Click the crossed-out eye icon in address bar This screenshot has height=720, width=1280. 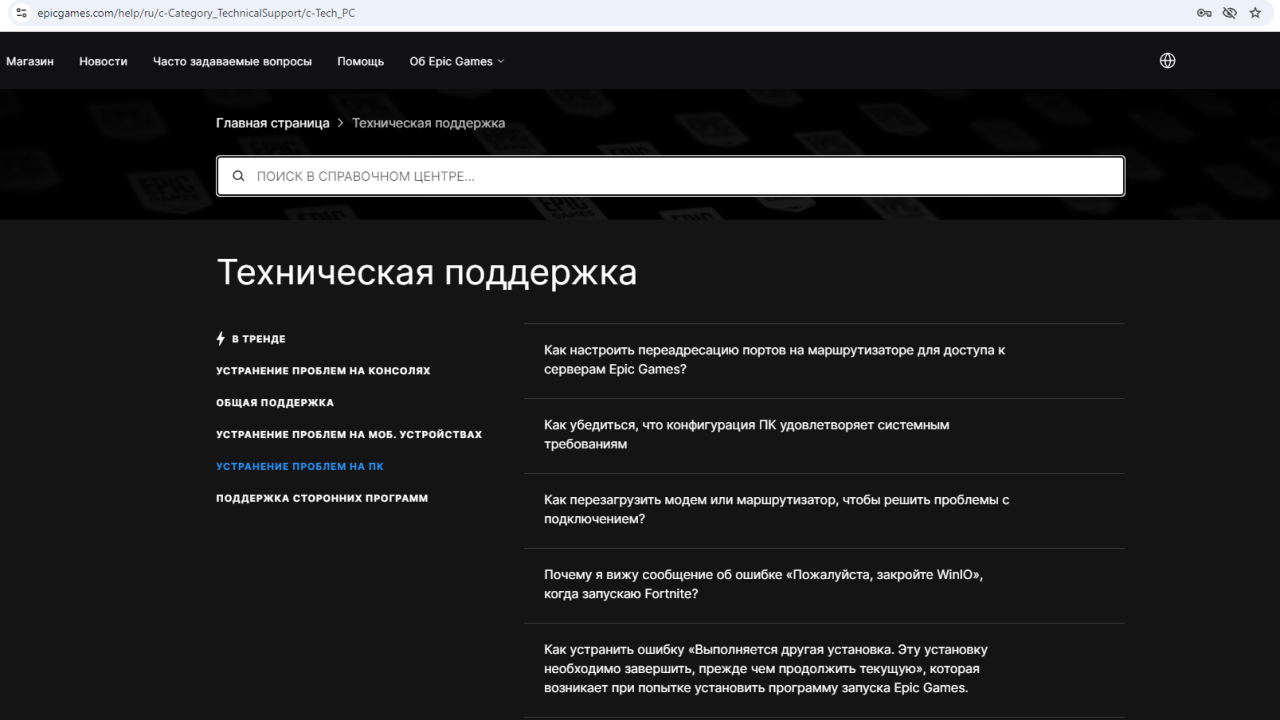[1230, 13]
